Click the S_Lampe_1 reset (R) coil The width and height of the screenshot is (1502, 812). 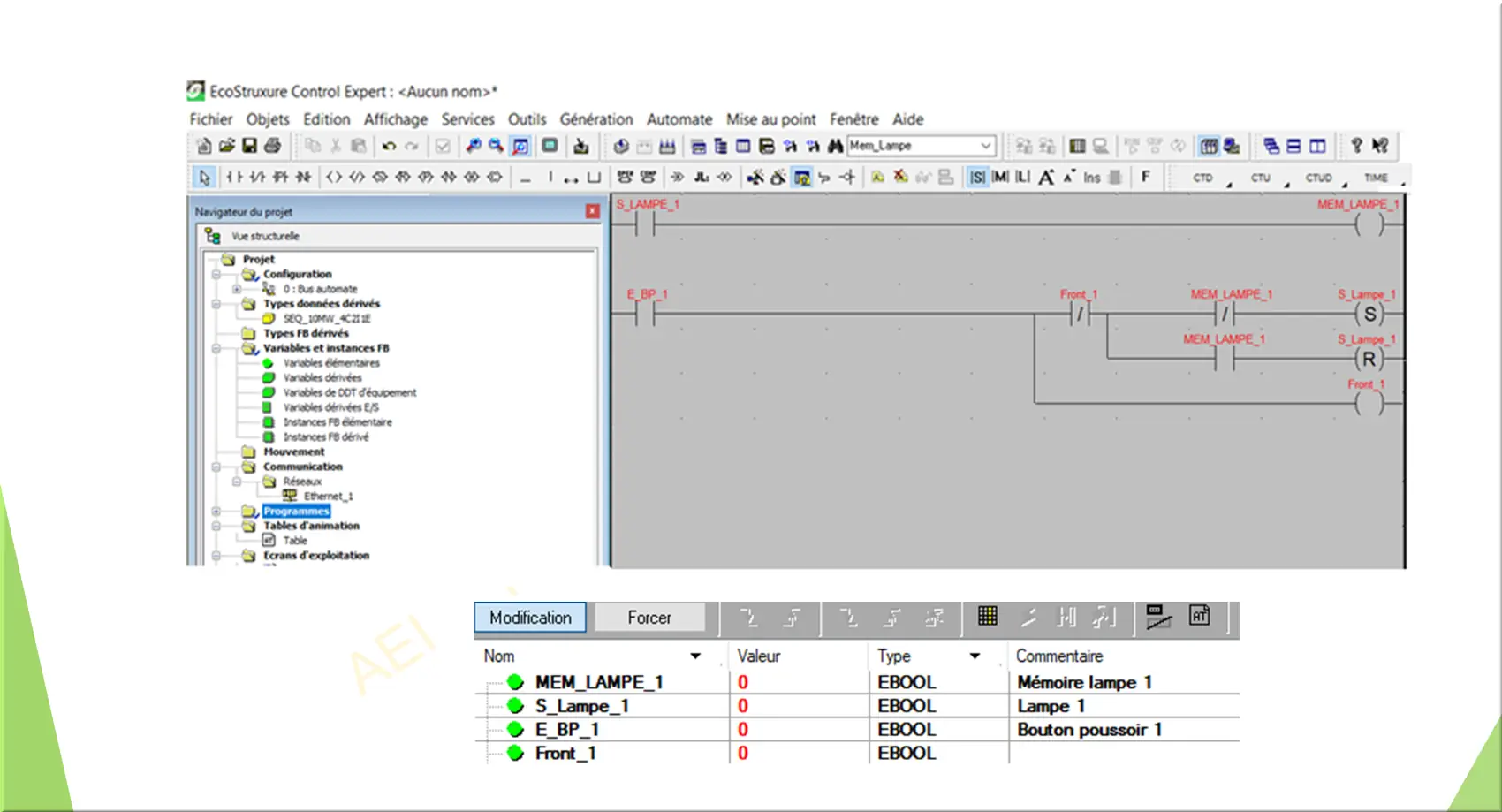click(1369, 359)
